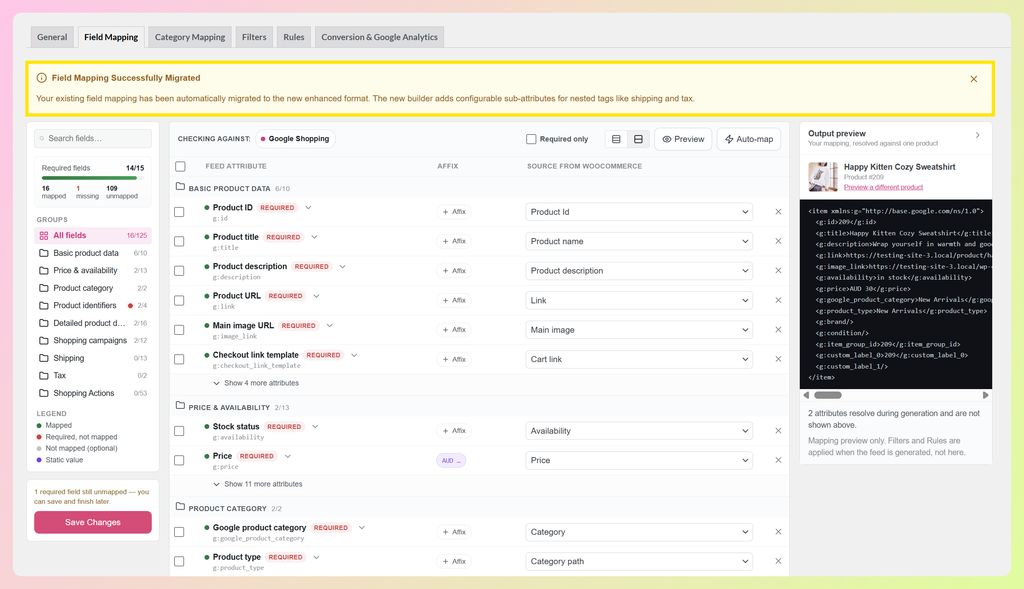Screen dimensions: 1024x589
Task: Expand Show 4 more attributes
Action: (256, 383)
